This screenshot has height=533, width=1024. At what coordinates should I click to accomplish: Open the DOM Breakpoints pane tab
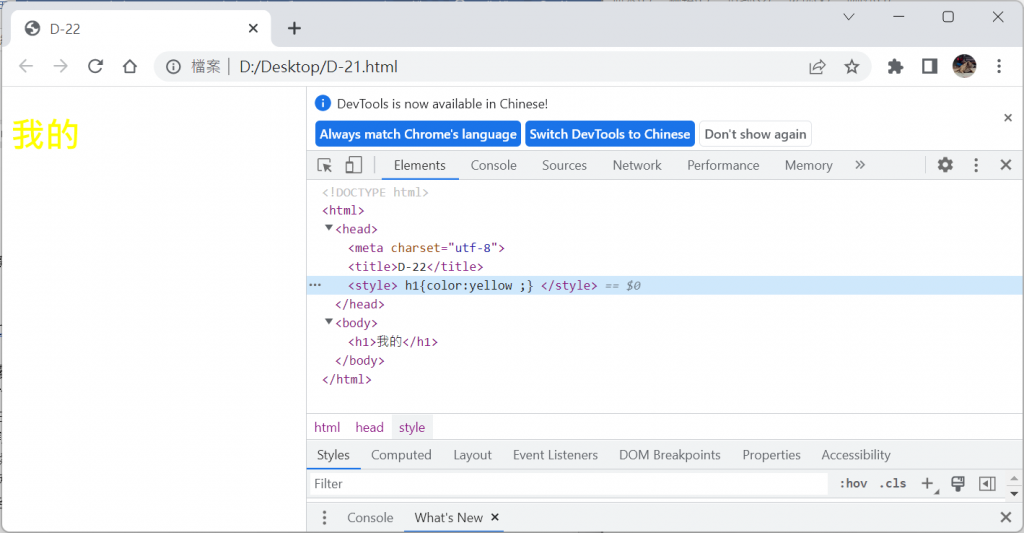pyautogui.click(x=669, y=455)
